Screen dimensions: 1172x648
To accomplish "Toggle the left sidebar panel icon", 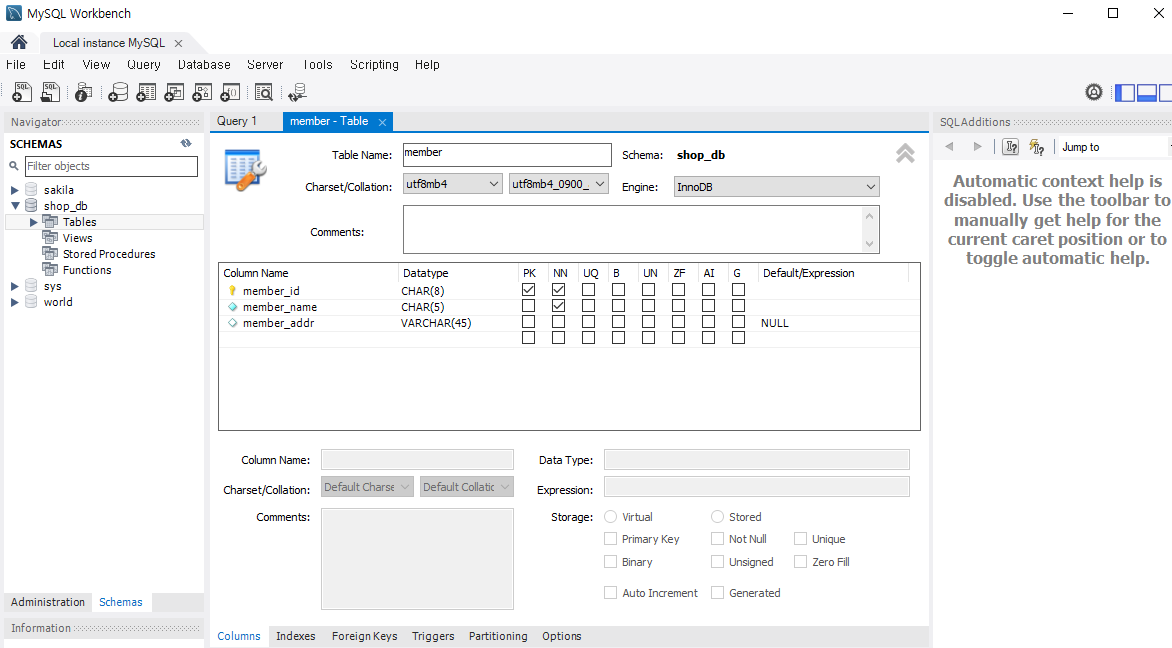I will click(1125, 93).
